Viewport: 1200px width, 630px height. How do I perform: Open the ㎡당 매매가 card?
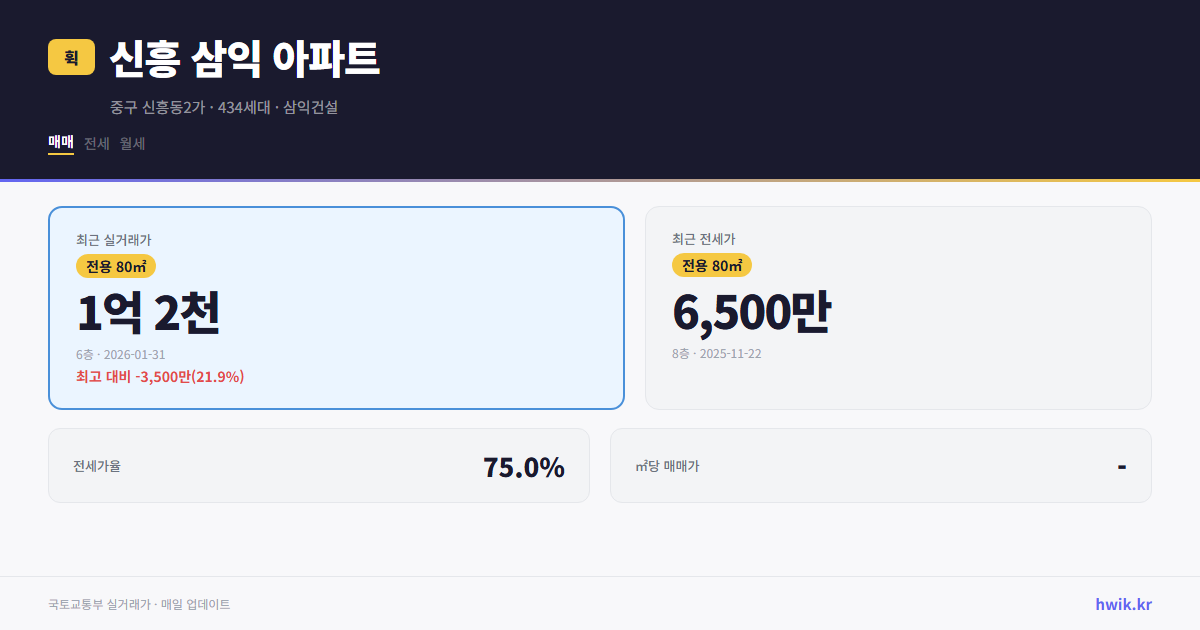pyautogui.click(x=879, y=465)
